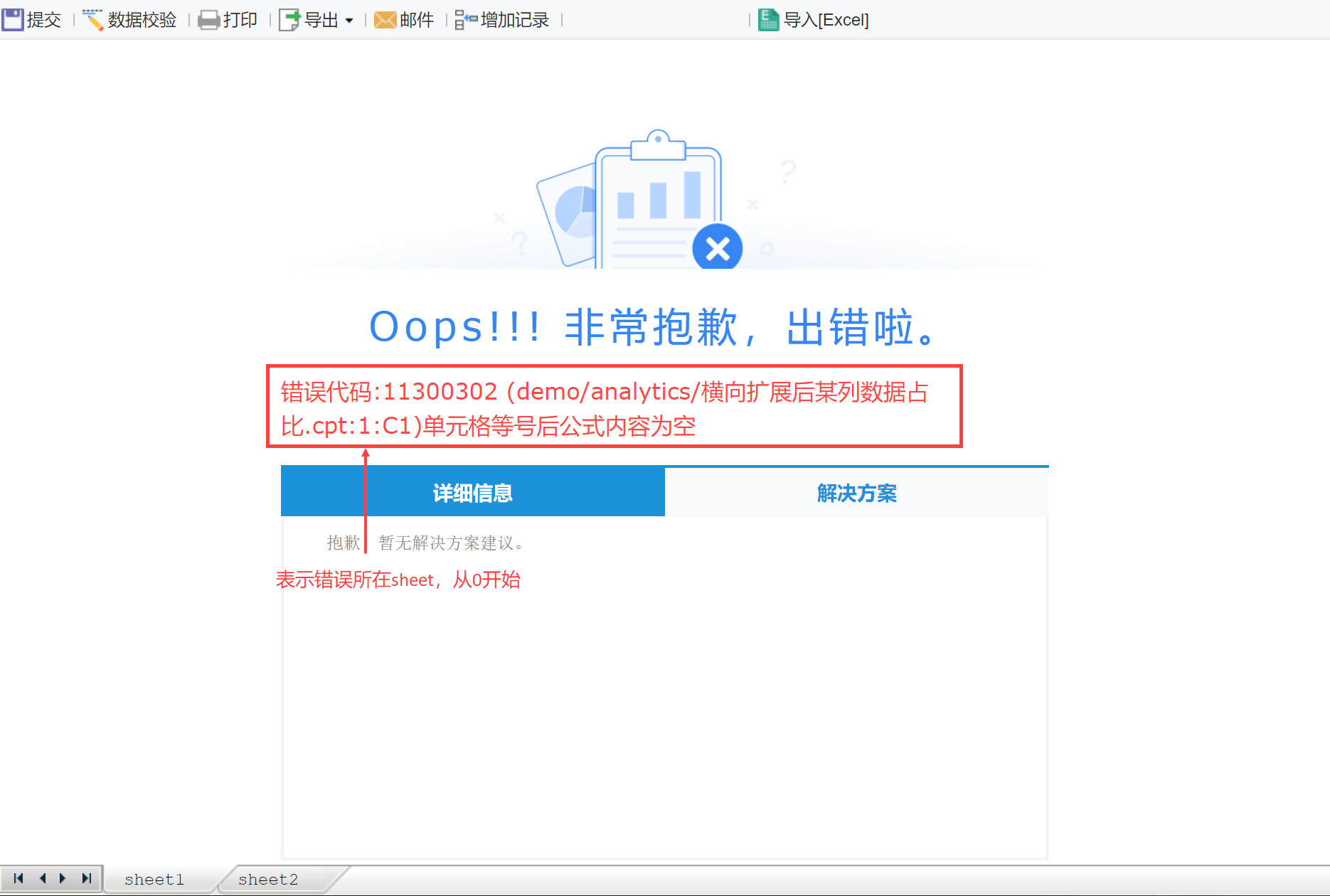The image size is (1330, 896).
Task: Switch to the 解决方案 tab
Action: (856, 492)
